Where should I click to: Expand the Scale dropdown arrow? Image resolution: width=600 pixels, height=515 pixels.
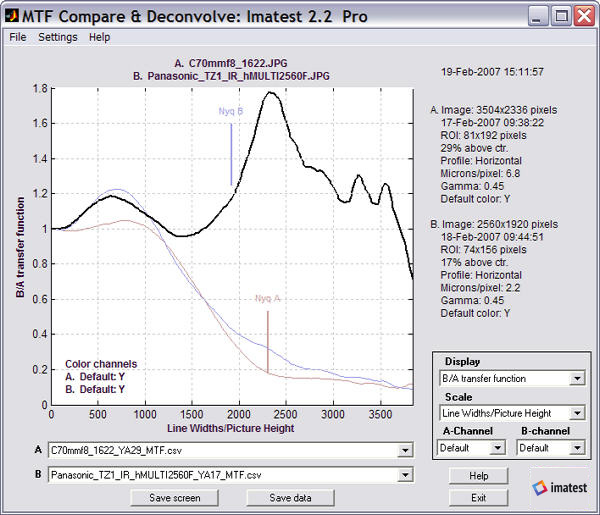(x=577, y=413)
